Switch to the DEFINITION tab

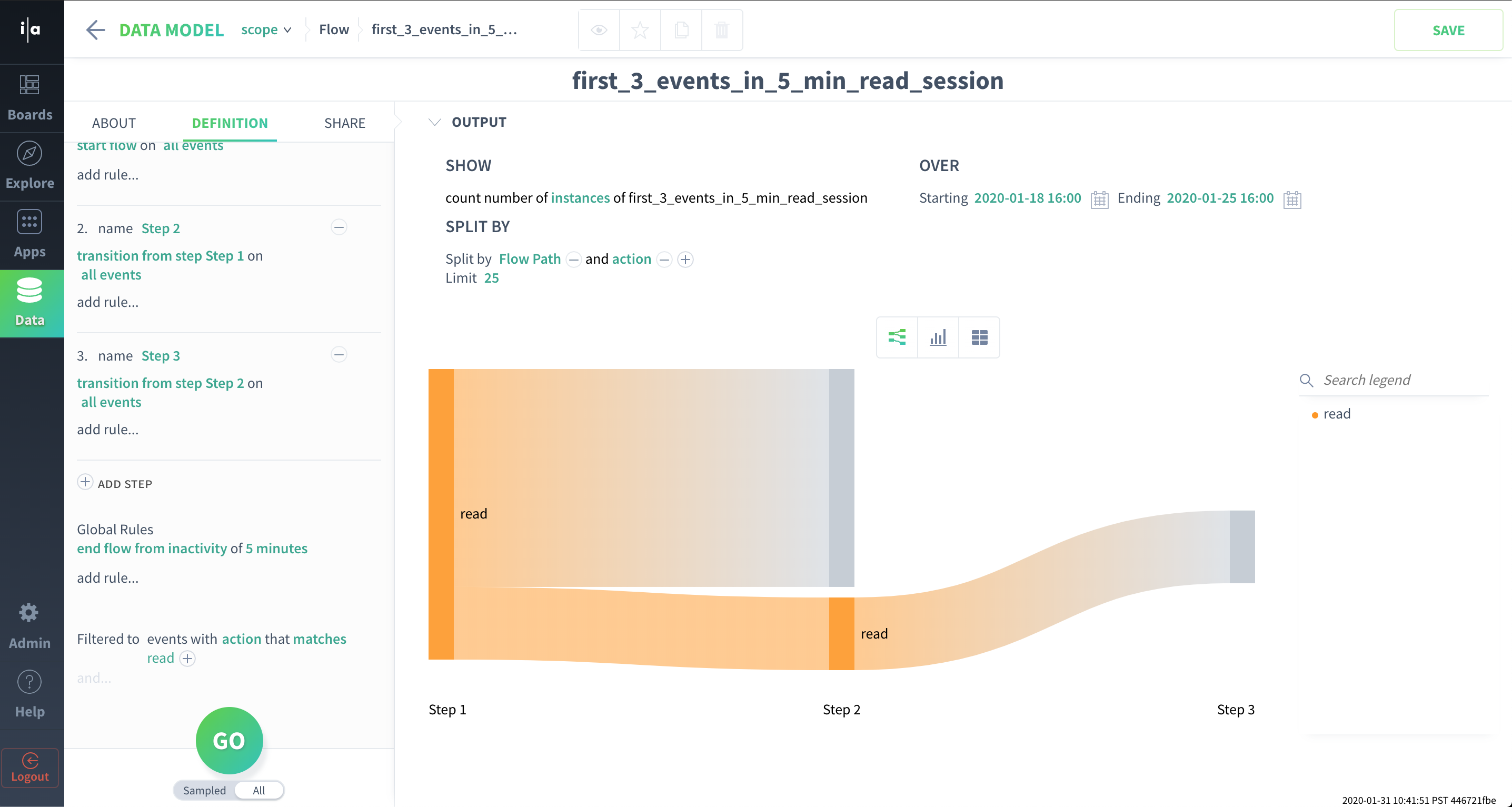coord(230,123)
